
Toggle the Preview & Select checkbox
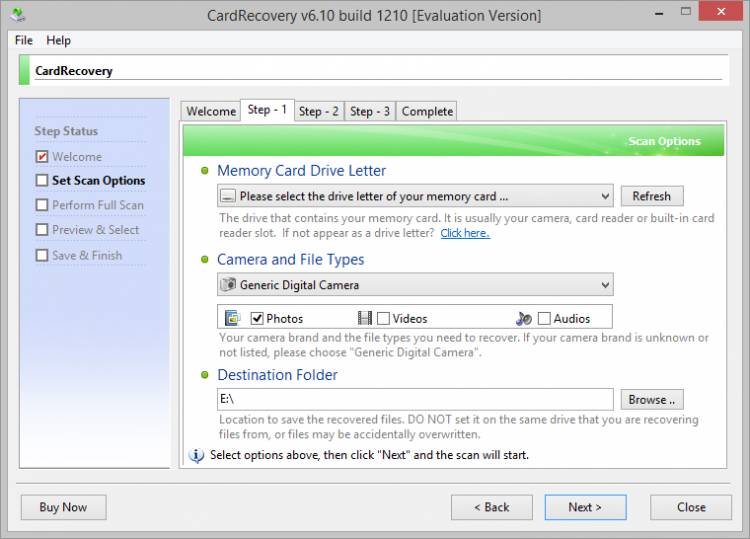click(42, 230)
